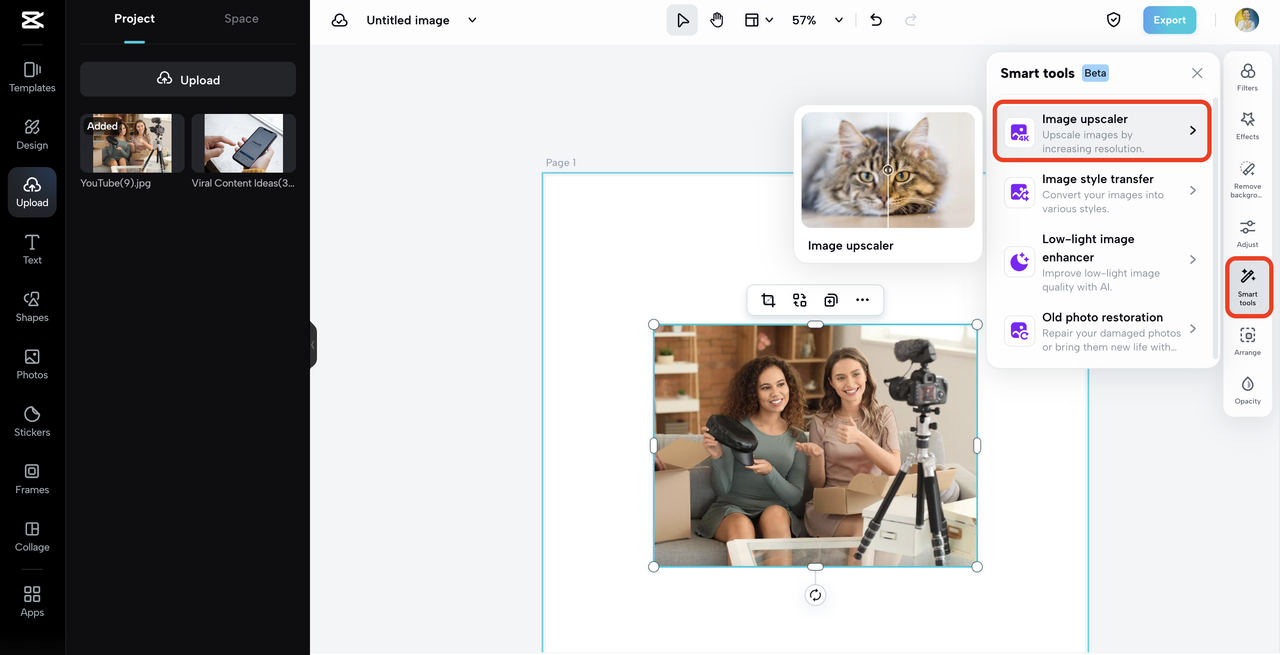Click the Crop icon on image toolbar
The width and height of the screenshot is (1280, 655).
coord(768,300)
